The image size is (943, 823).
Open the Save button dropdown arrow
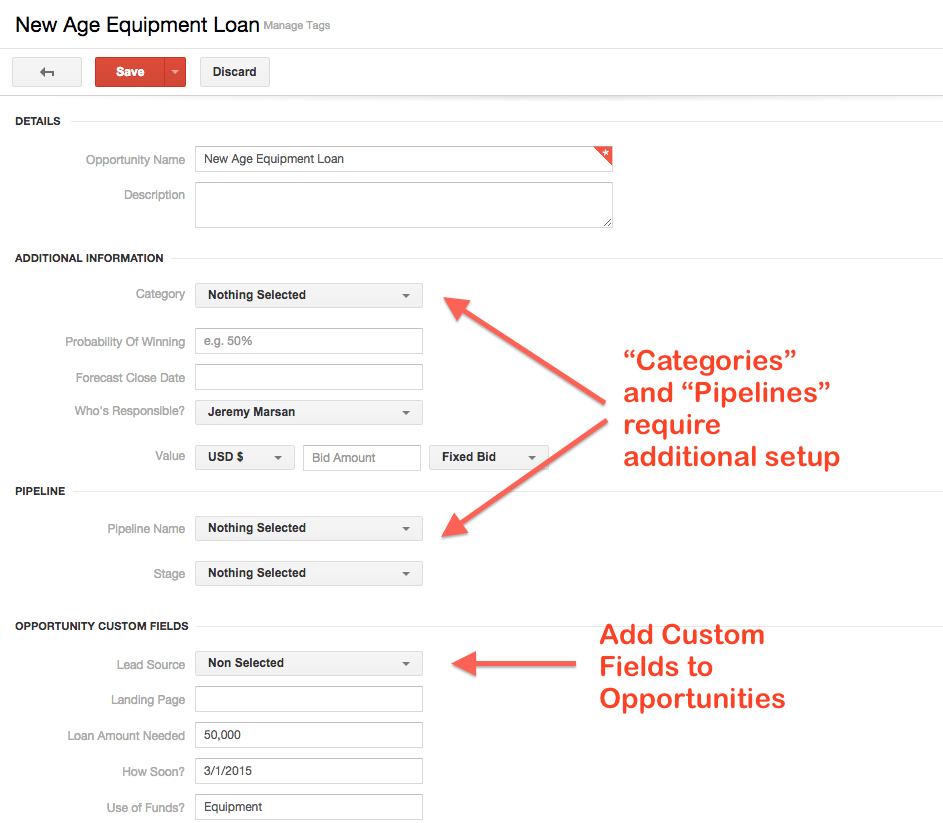click(x=175, y=72)
